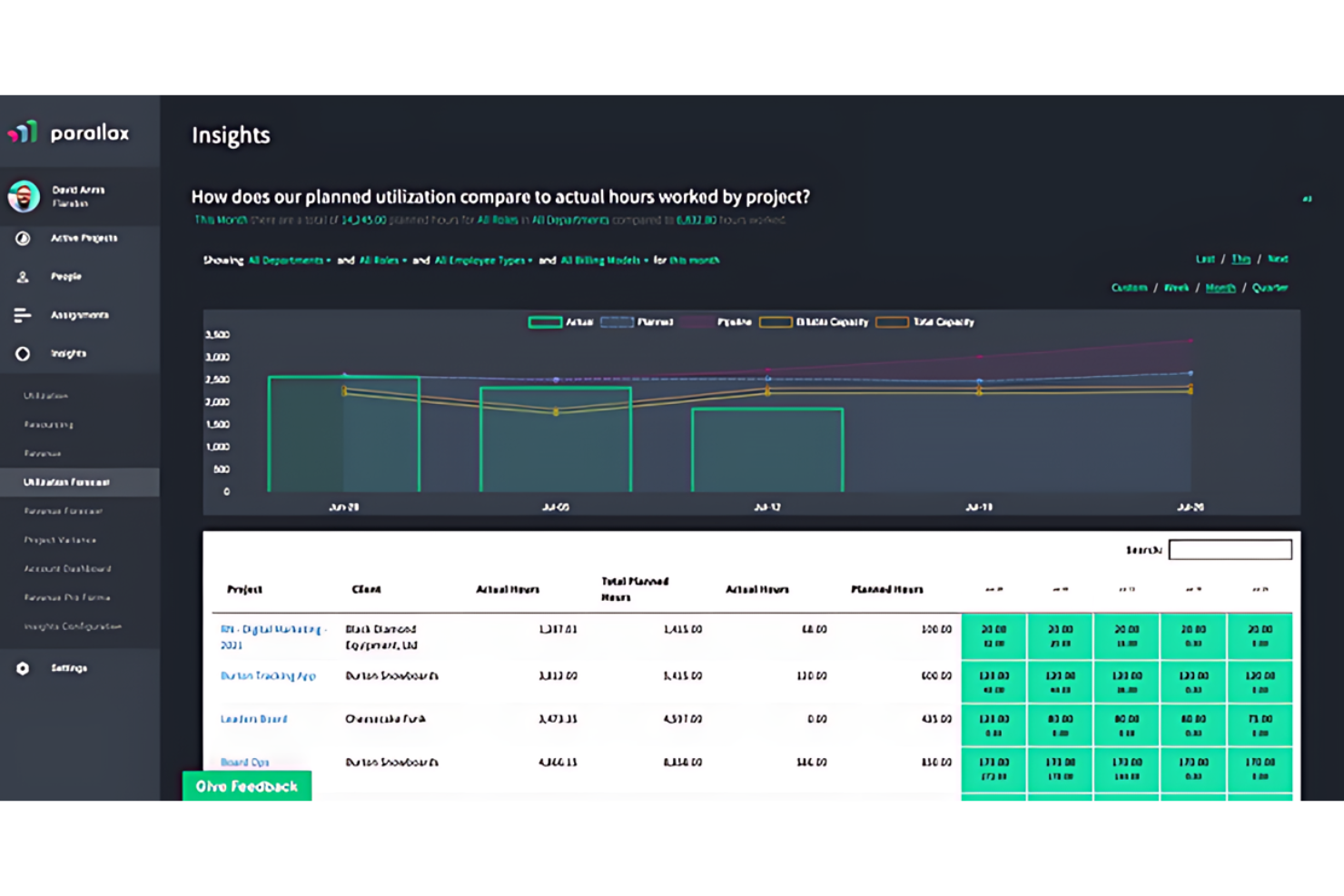Open Assignments via its lines icon
The height and width of the screenshot is (896, 1344).
pos(23,315)
